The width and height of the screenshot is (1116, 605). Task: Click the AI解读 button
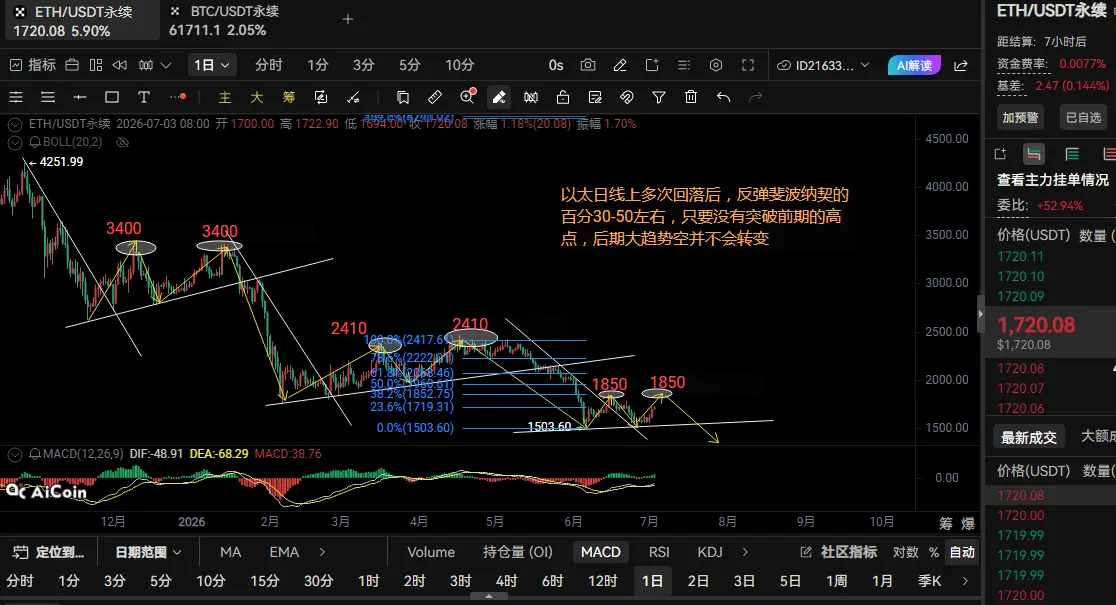tap(914, 65)
